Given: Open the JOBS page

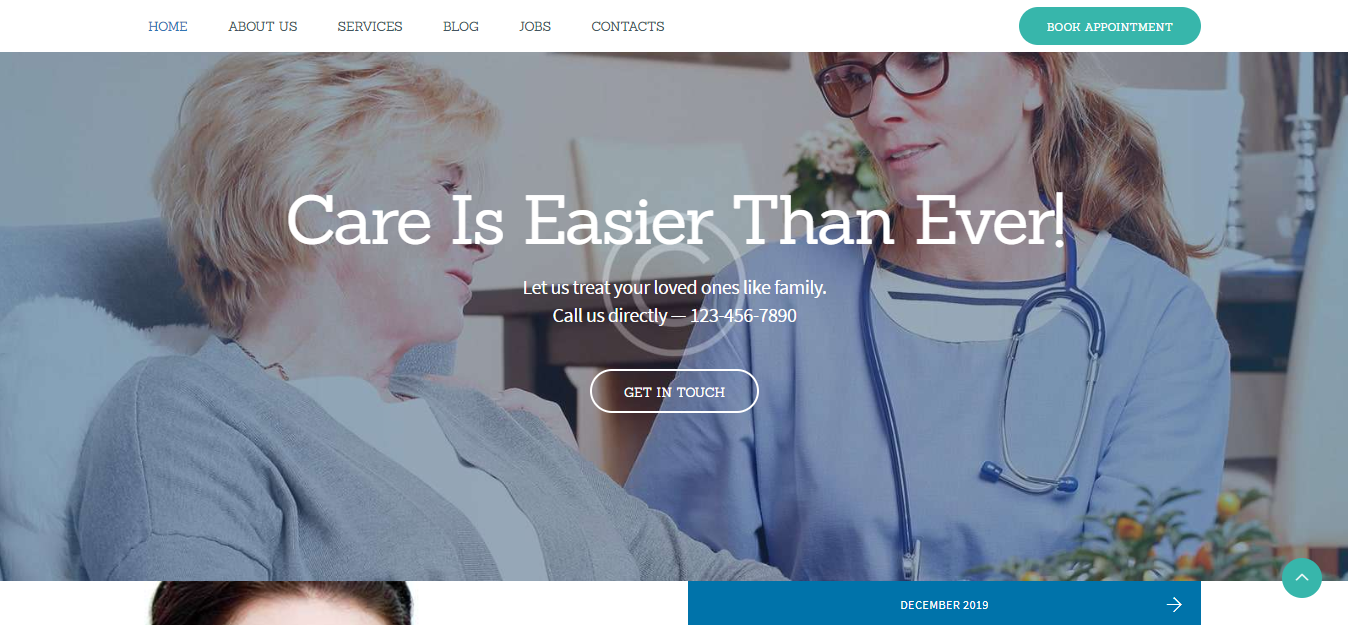Looking at the screenshot, I should (x=535, y=26).
